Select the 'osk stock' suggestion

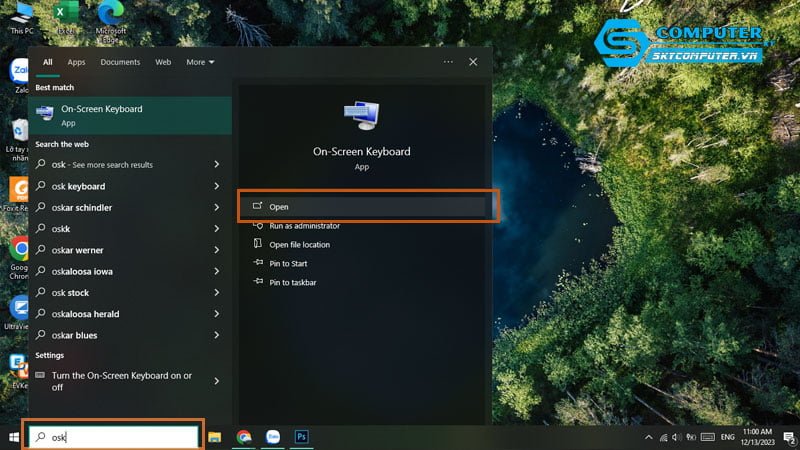[x=120, y=292]
